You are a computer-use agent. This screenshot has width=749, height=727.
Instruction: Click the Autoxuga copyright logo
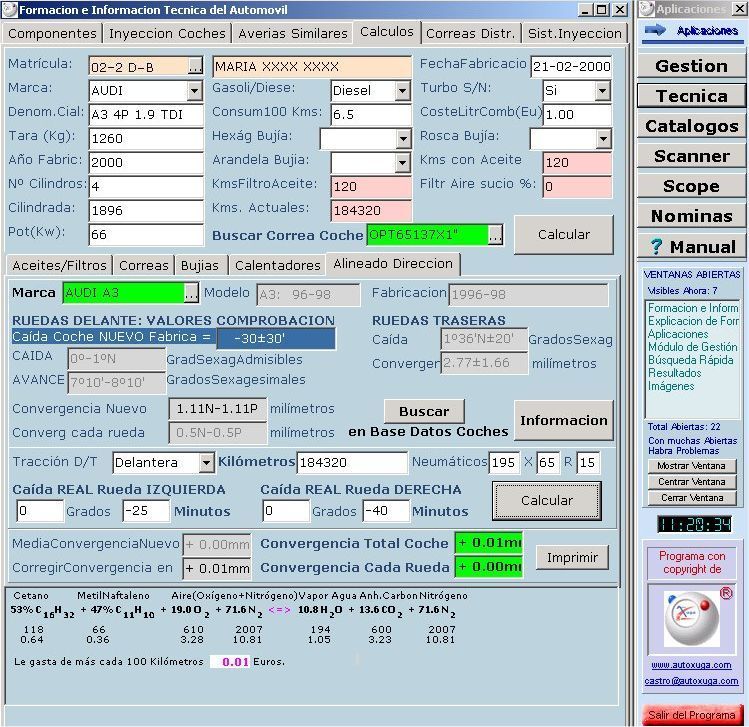691,619
